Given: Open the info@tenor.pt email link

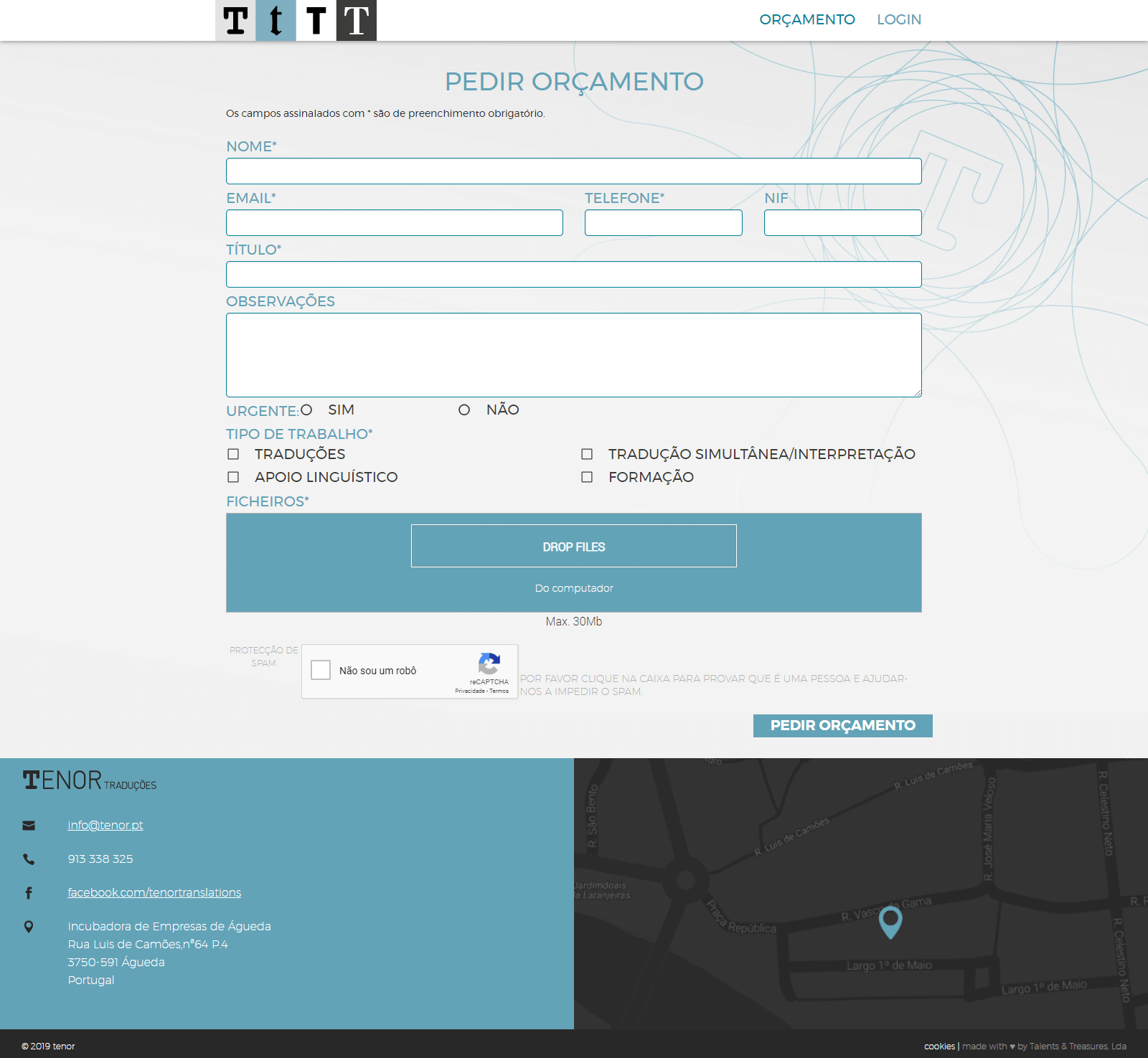Looking at the screenshot, I should tap(105, 825).
